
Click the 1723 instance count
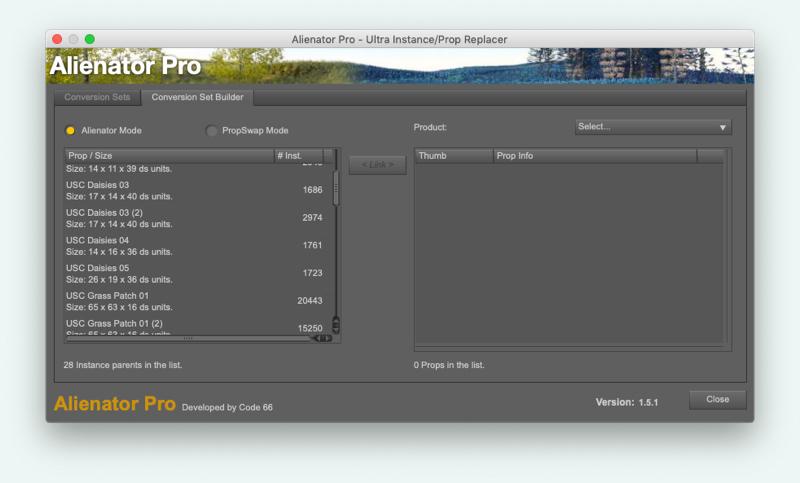(x=312, y=273)
